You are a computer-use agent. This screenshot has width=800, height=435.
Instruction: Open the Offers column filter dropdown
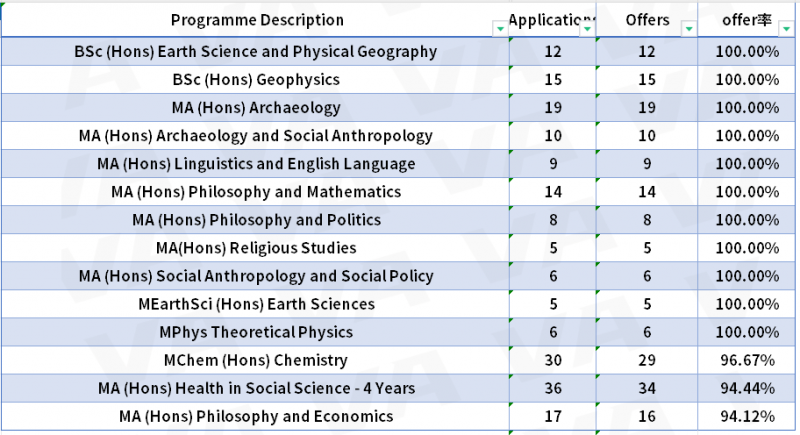click(689, 29)
